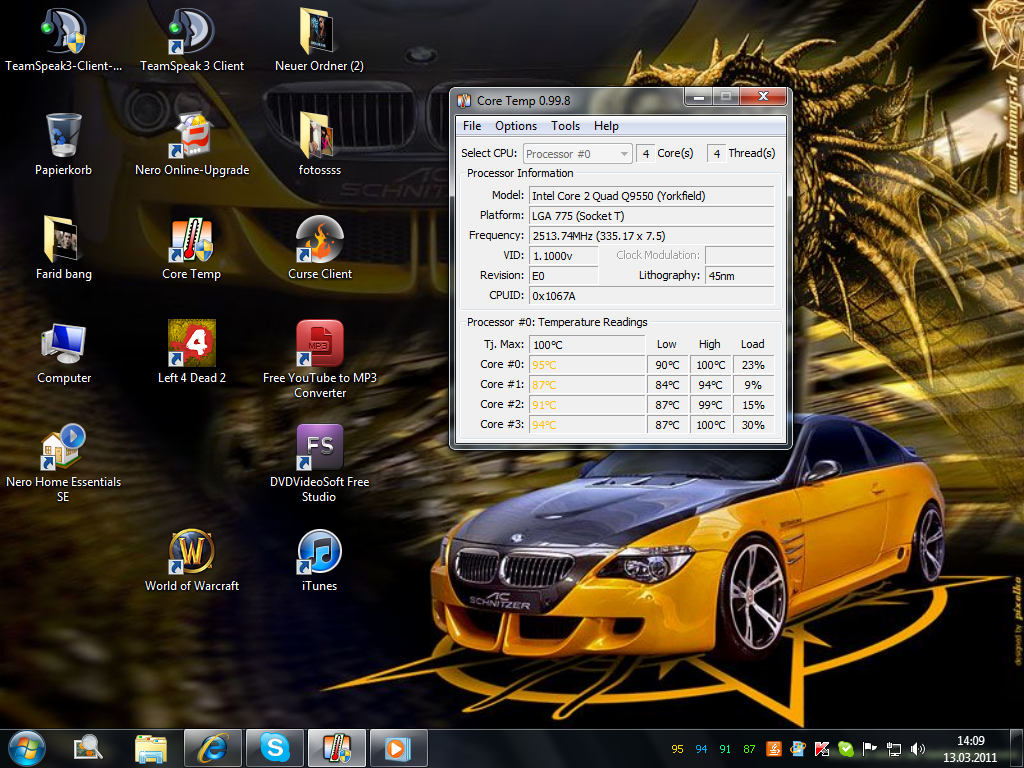This screenshot has width=1024, height=768.
Task: Click the Core #3 load value 30%
Action: pyautogui.click(x=753, y=425)
